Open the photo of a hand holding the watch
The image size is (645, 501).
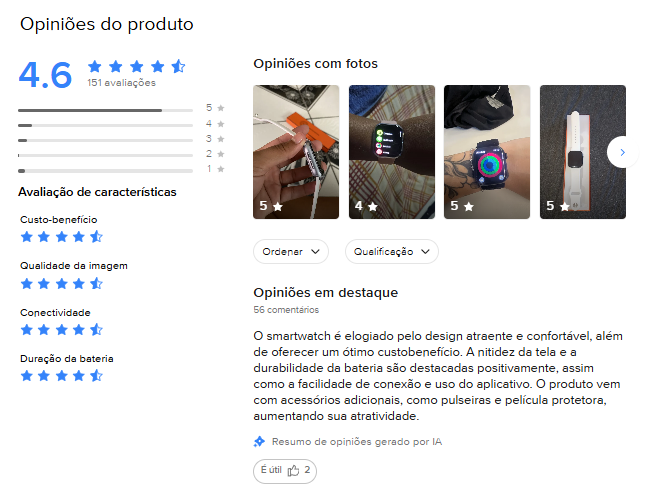tap(296, 152)
